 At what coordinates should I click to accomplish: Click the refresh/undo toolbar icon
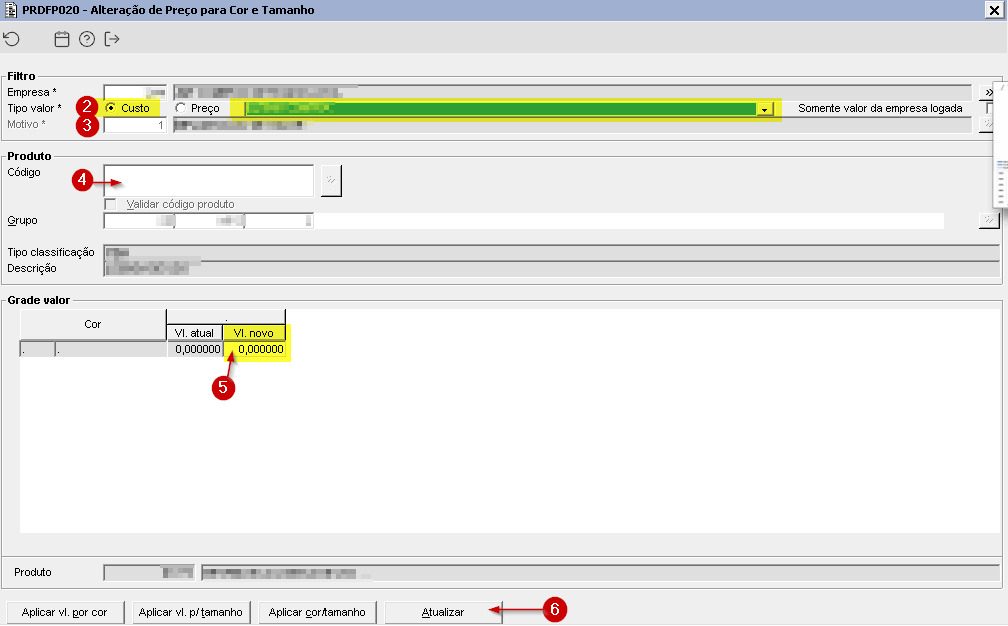tap(12, 39)
